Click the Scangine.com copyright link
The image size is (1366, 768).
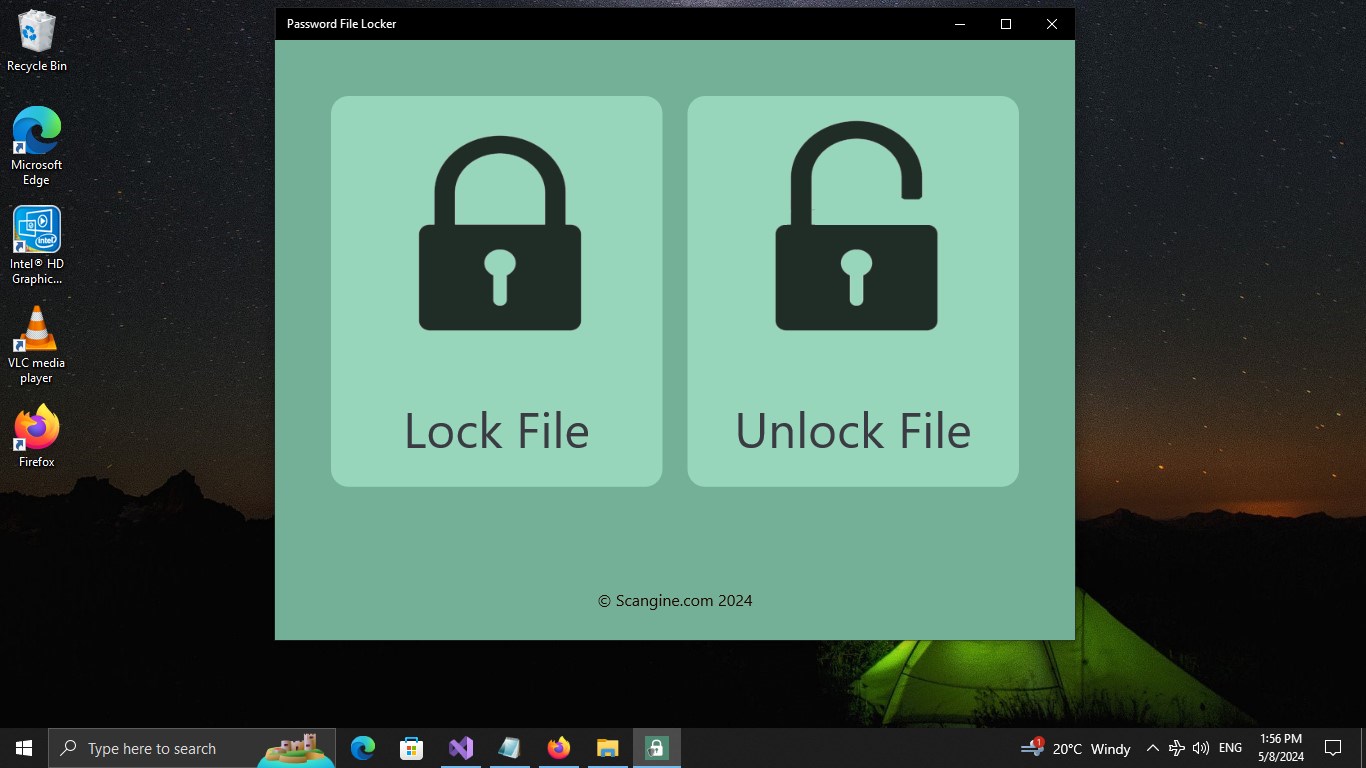pyautogui.click(x=674, y=600)
